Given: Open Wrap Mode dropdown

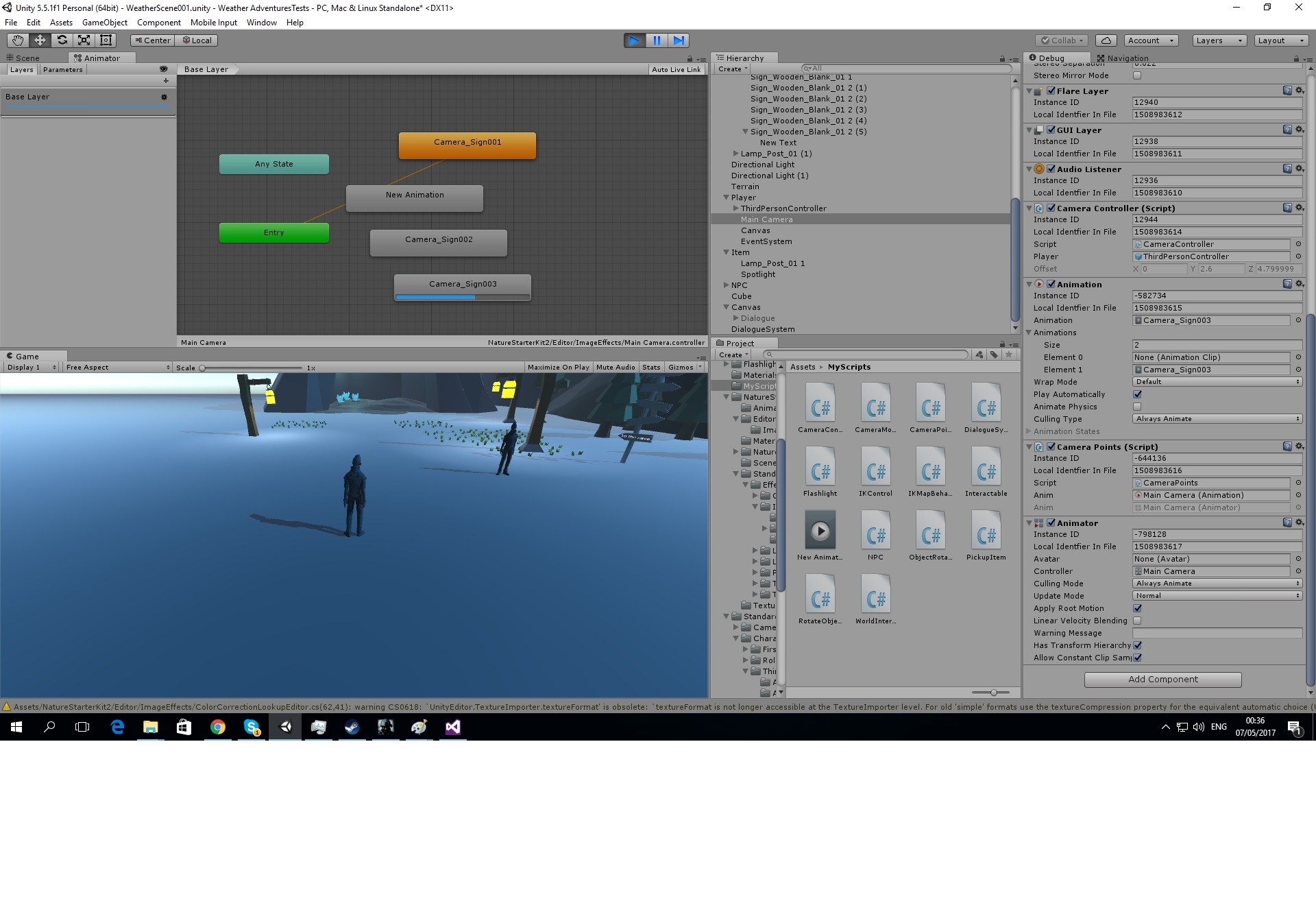Looking at the screenshot, I should [1217, 382].
